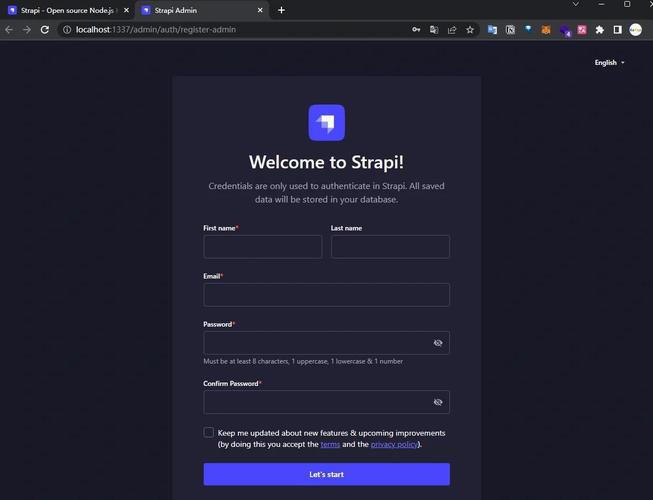Bookmark this page with the star
The width and height of the screenshot is (653, 500).
[x=470, y=30]
